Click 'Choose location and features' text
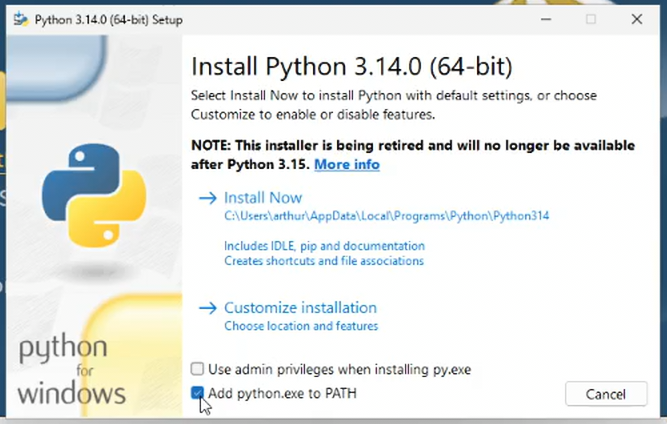 [301, 326]
